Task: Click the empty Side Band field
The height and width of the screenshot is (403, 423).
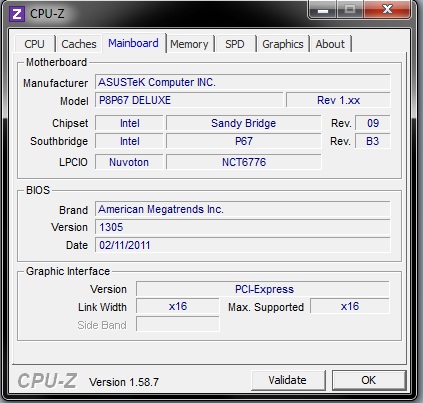Action: pos(178,324)
